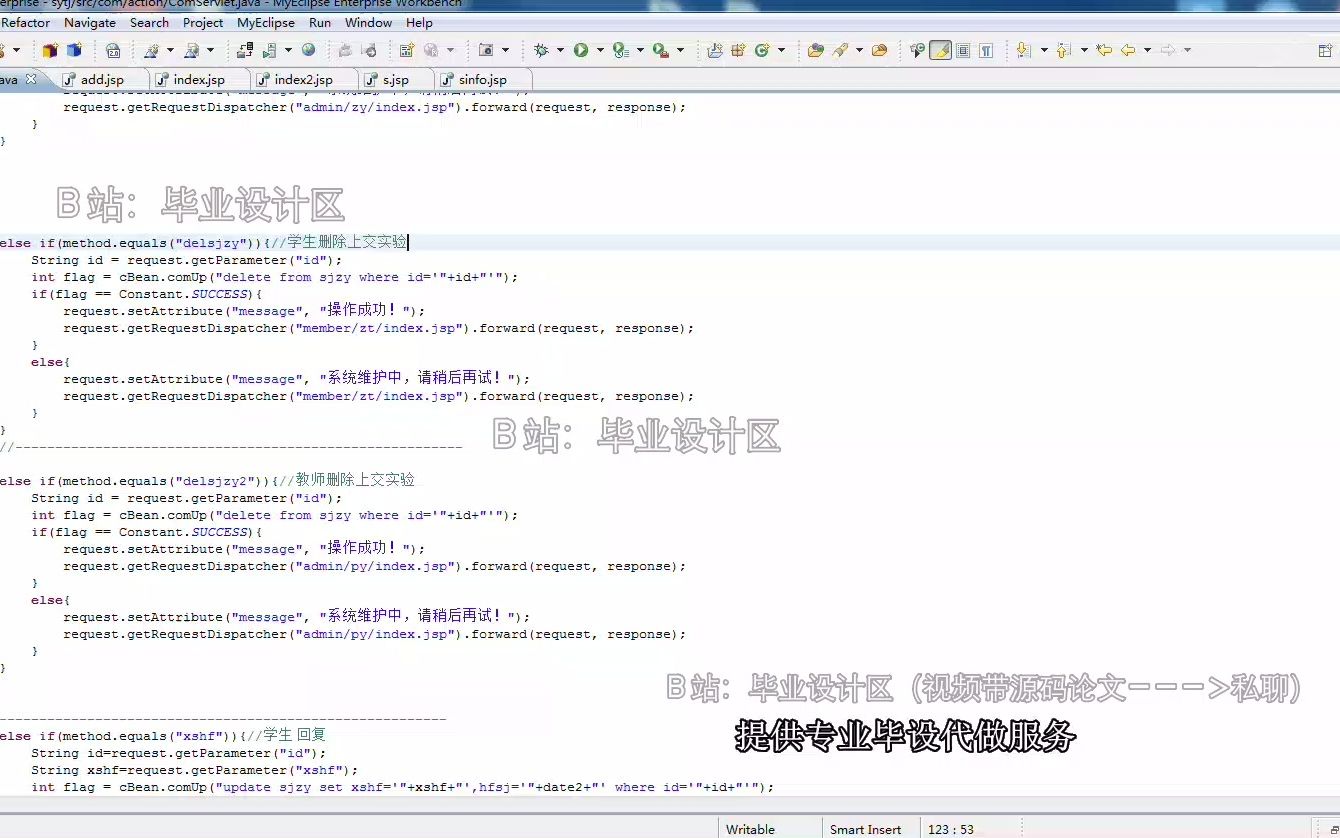Click the new Java project icon

(x=715, y=50)
